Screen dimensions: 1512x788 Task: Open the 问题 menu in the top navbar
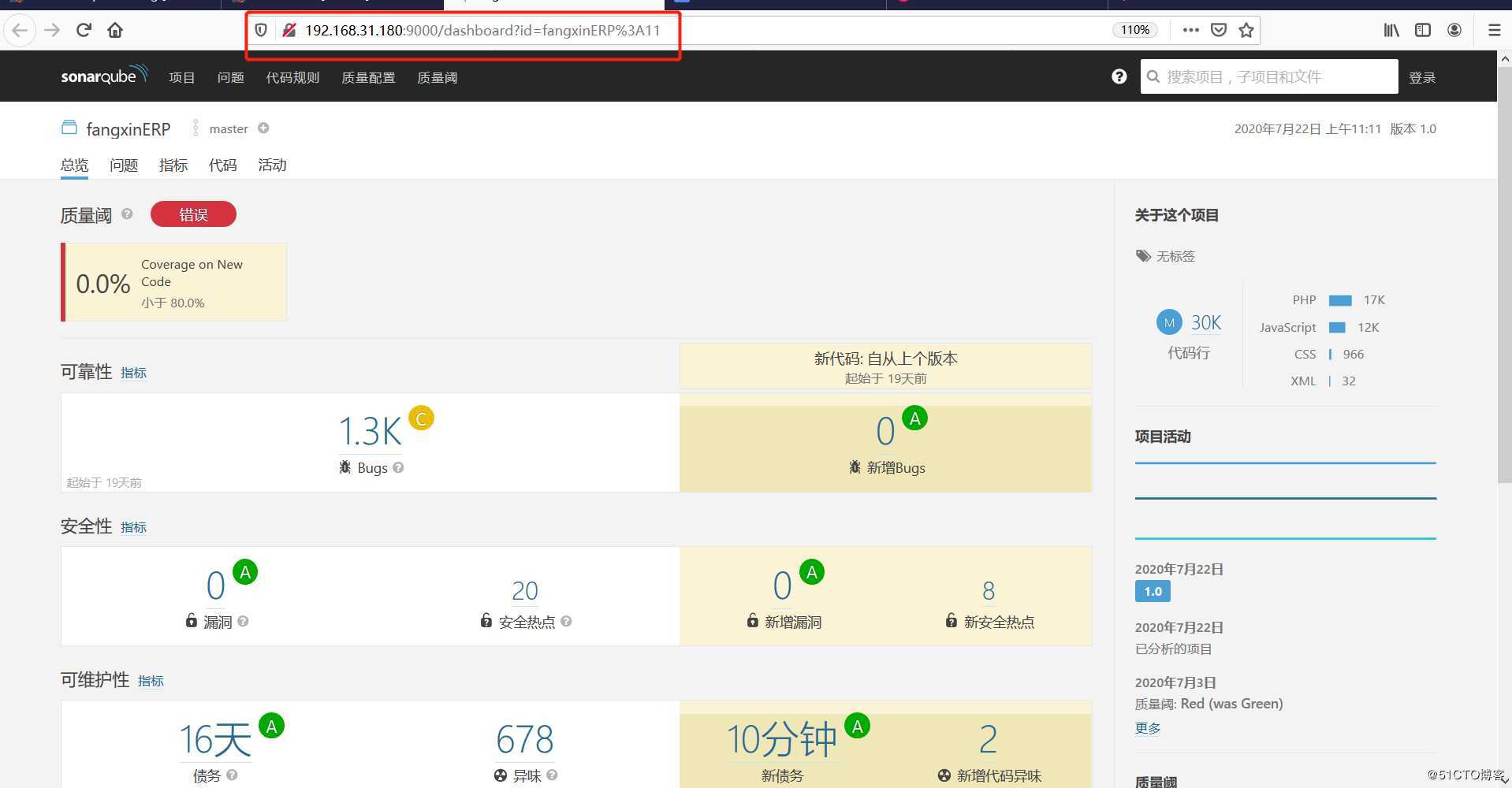[x=231, y=77]
